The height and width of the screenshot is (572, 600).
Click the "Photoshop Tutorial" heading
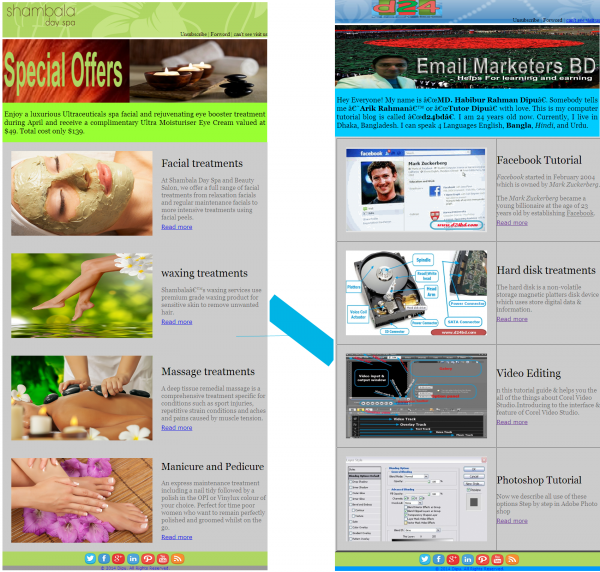click(539, 480)
